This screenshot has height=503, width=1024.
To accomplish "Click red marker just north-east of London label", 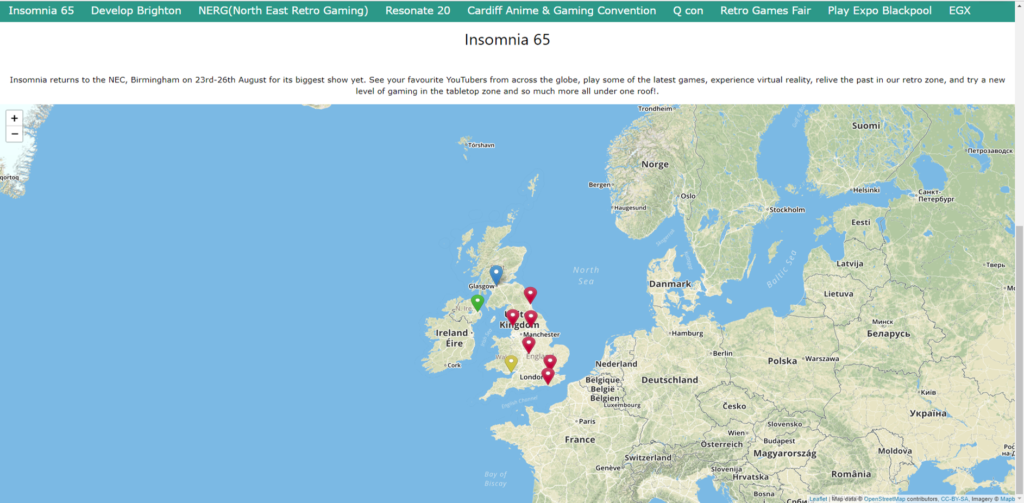I will click(x=550, y=363).
